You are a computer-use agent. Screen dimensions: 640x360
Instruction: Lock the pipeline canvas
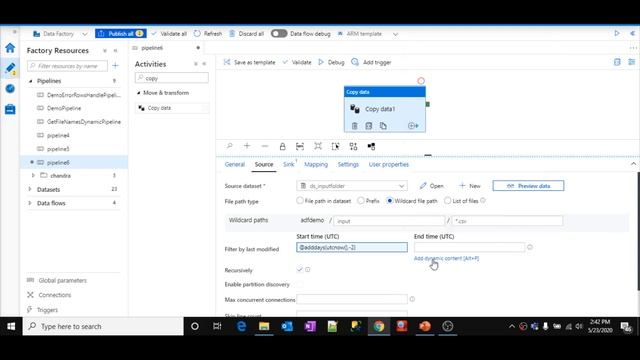click(282, 146)
